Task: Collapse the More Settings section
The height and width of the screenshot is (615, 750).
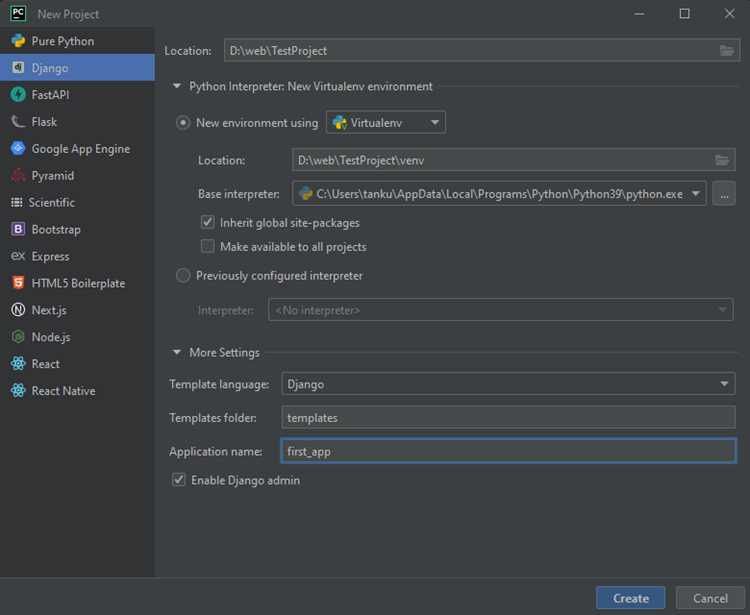Action: point(176,352)
